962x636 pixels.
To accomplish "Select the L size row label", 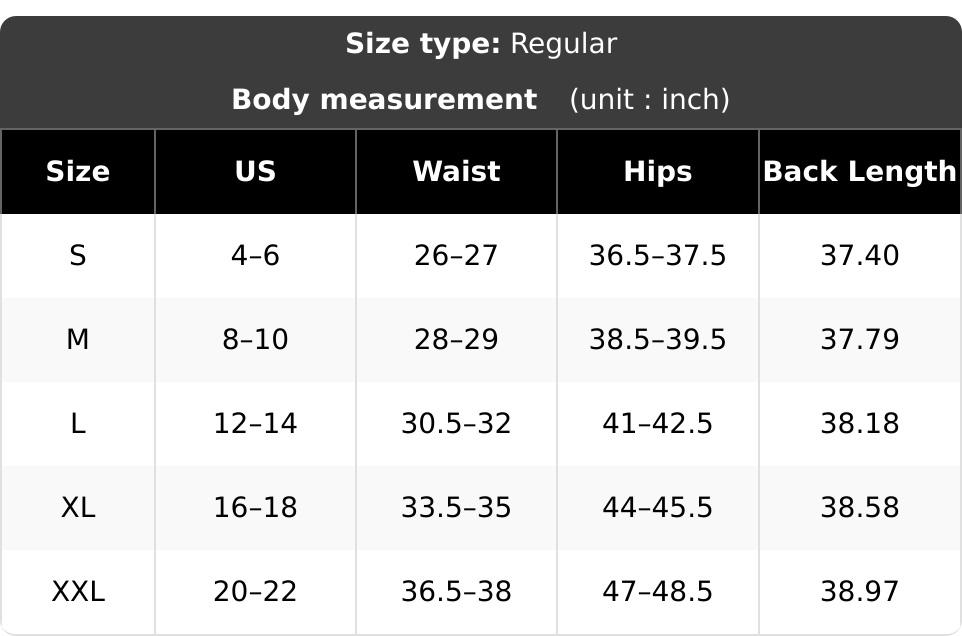I will click(78, 424).
